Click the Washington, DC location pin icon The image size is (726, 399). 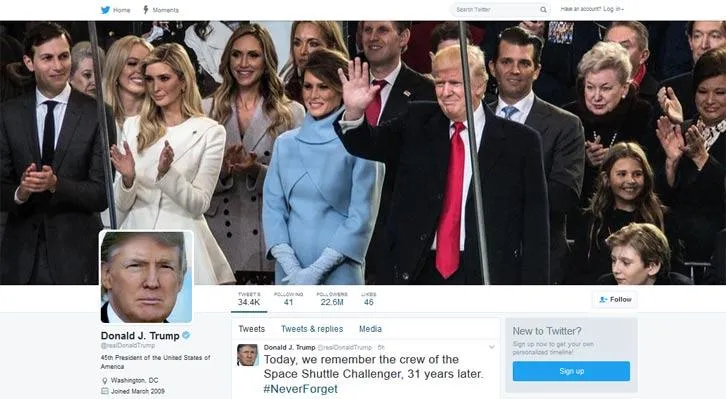105,380
